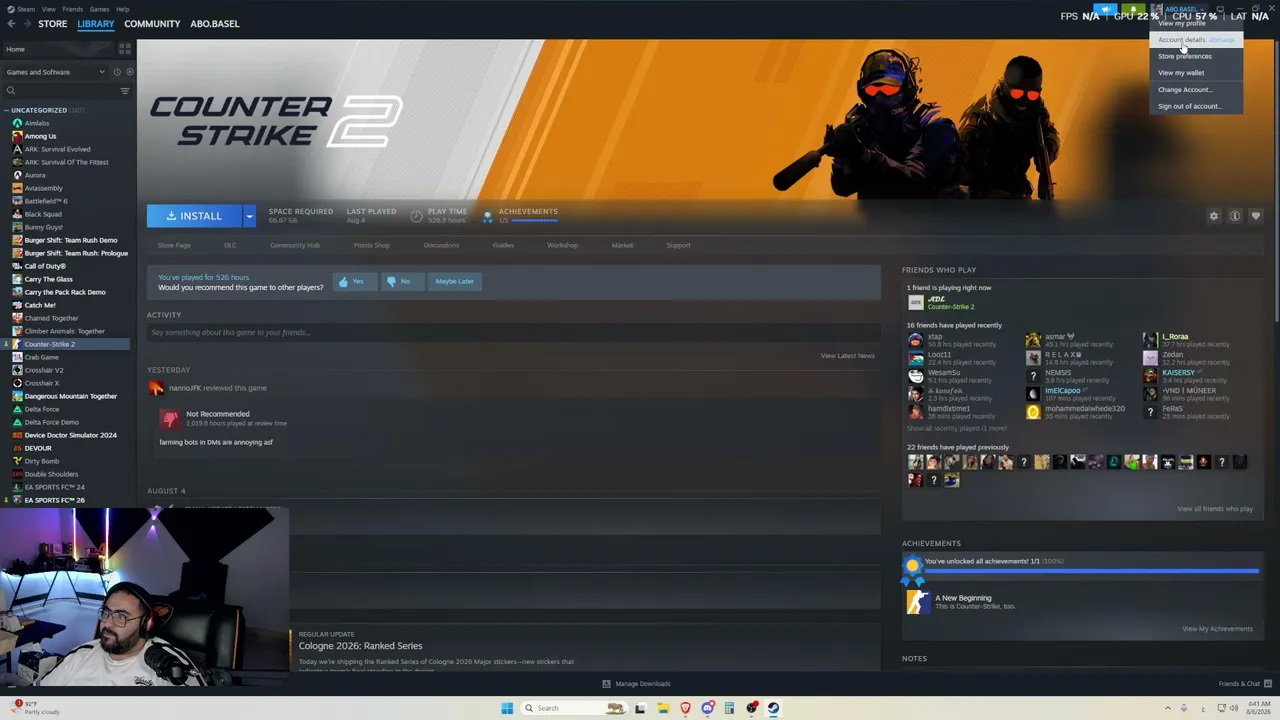The width and height of the screenshot is (1280, 720).
Task: Open Counter-Strike 2 settings gear
Action: pos(1214,216)
